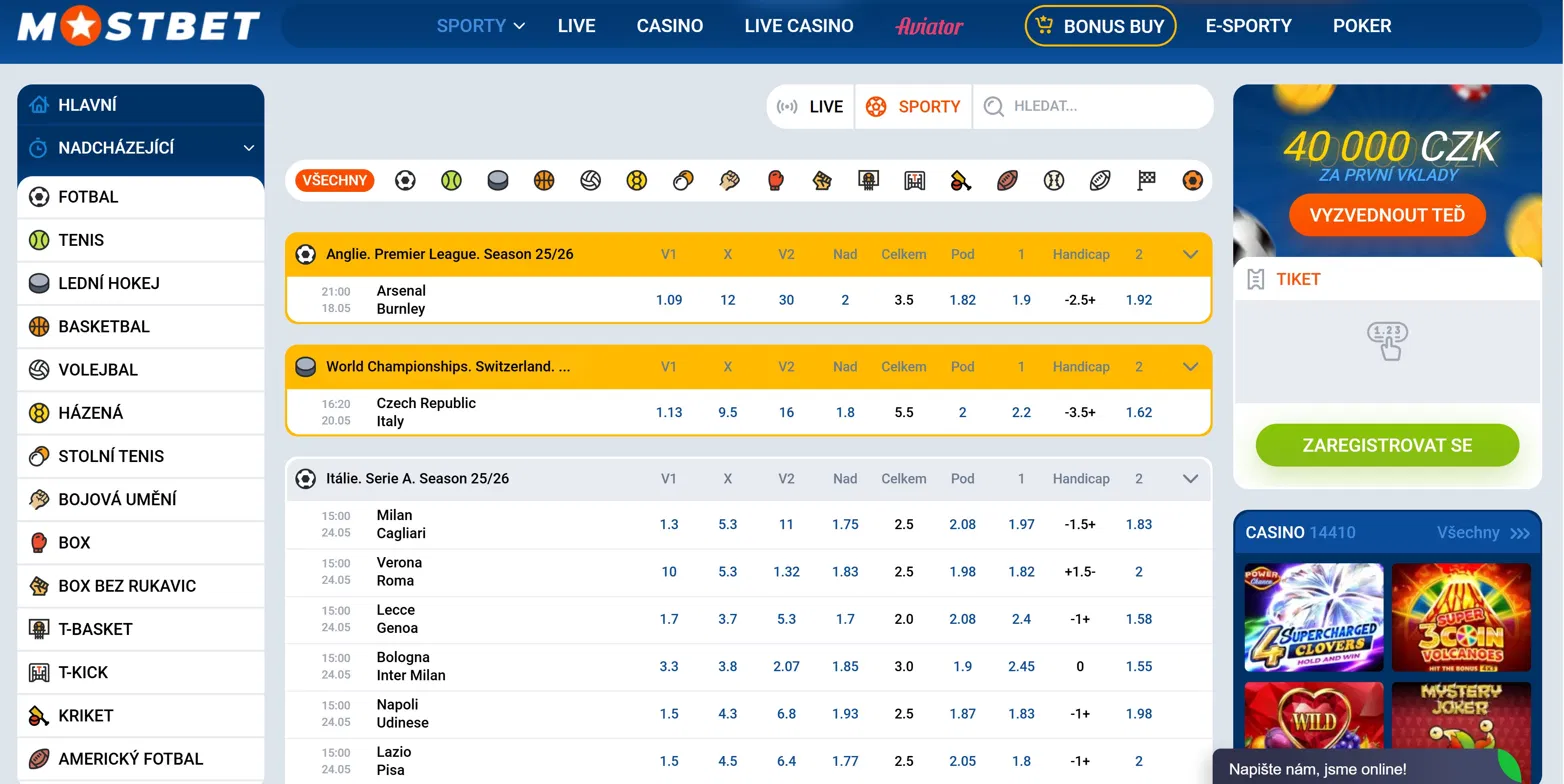The height and width of the screenshot is (784, 1564).
Task: Pick the American football filter icon
Action: [1008, 181]
